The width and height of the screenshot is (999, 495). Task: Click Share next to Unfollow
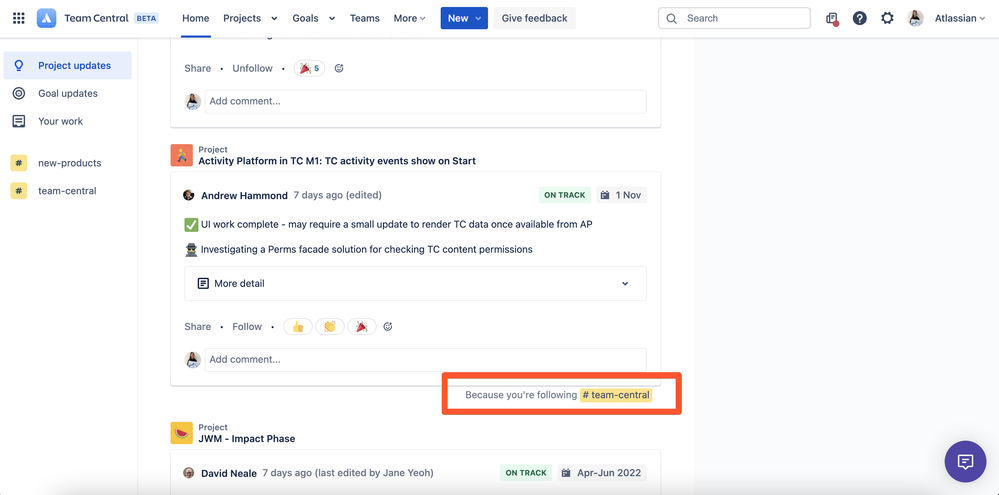click(x=198, y=68)
